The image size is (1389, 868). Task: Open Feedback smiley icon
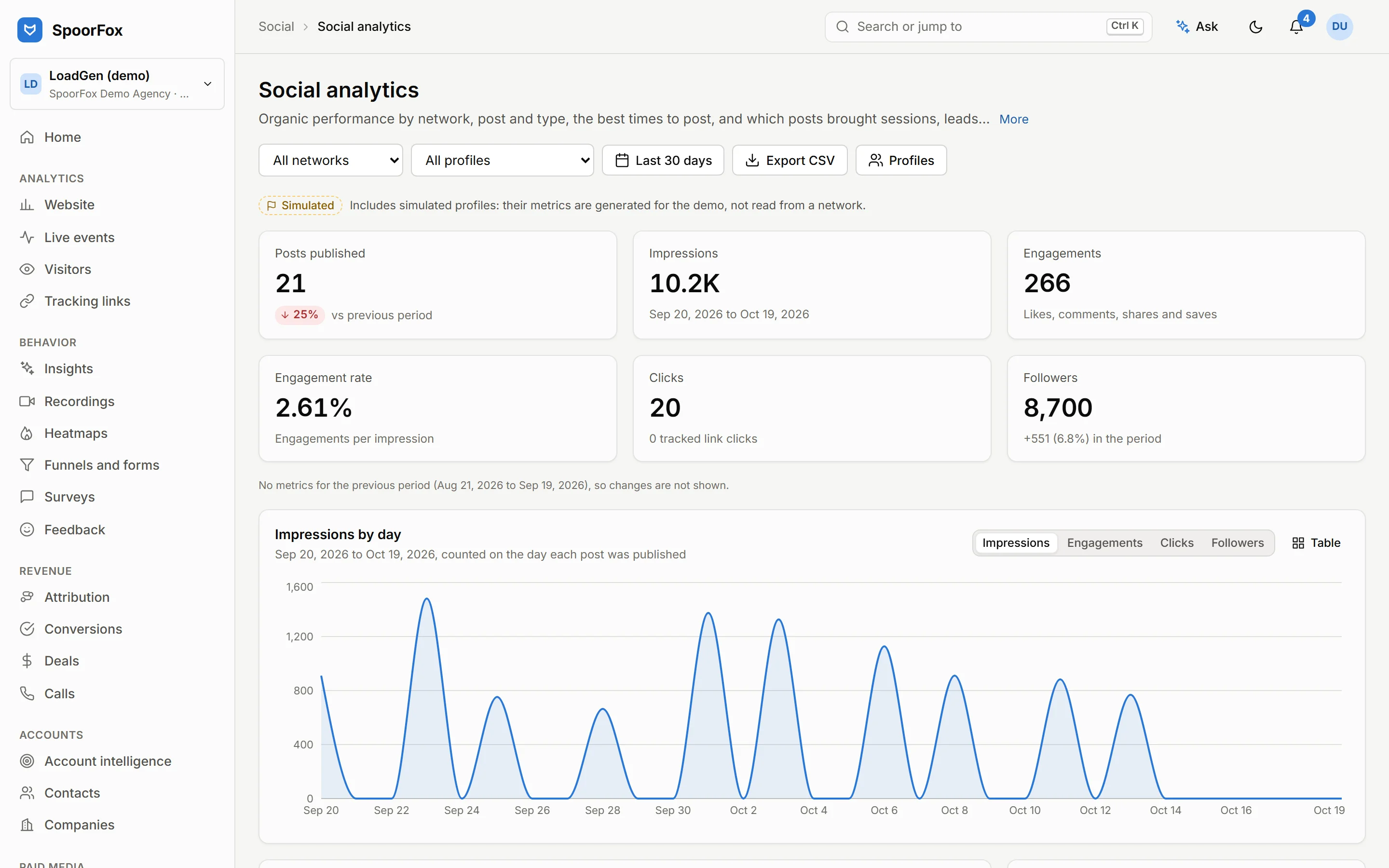[27, 529]
